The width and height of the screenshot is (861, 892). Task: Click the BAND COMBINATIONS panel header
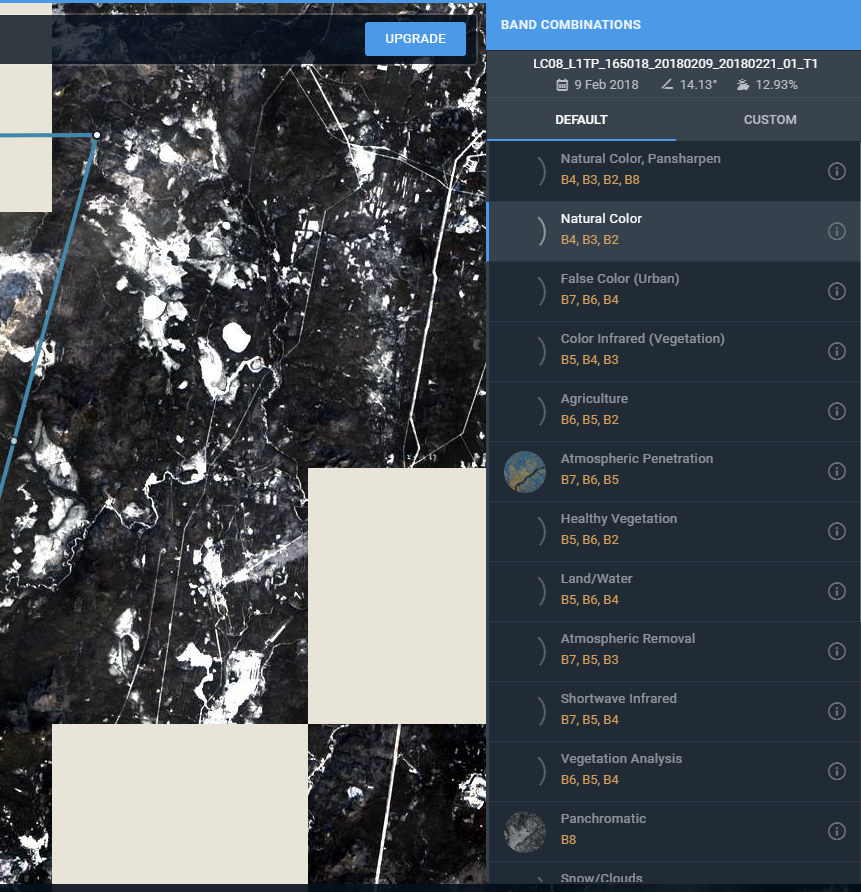[x=674, y=25]
